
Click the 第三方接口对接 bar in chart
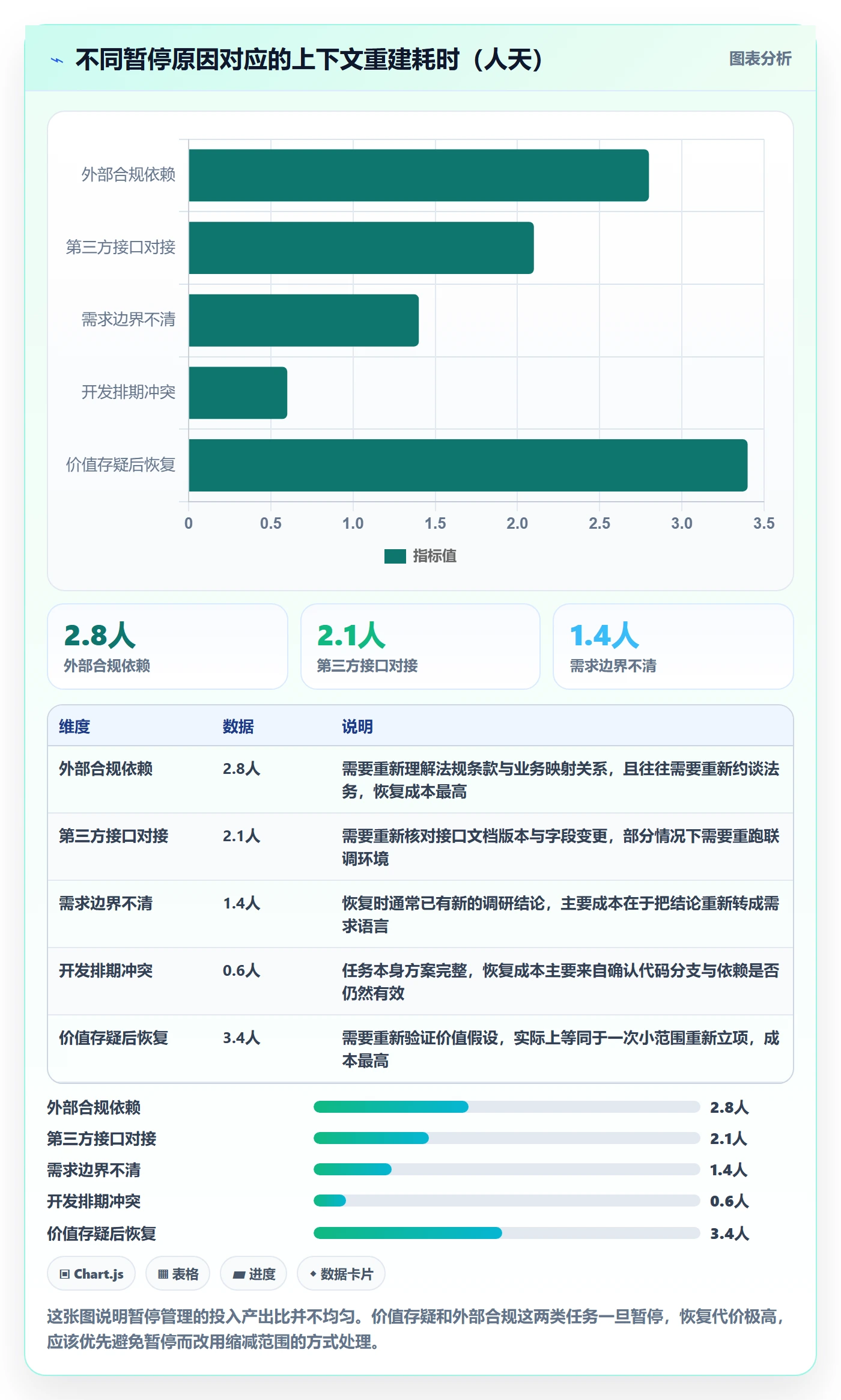(361, 248)
